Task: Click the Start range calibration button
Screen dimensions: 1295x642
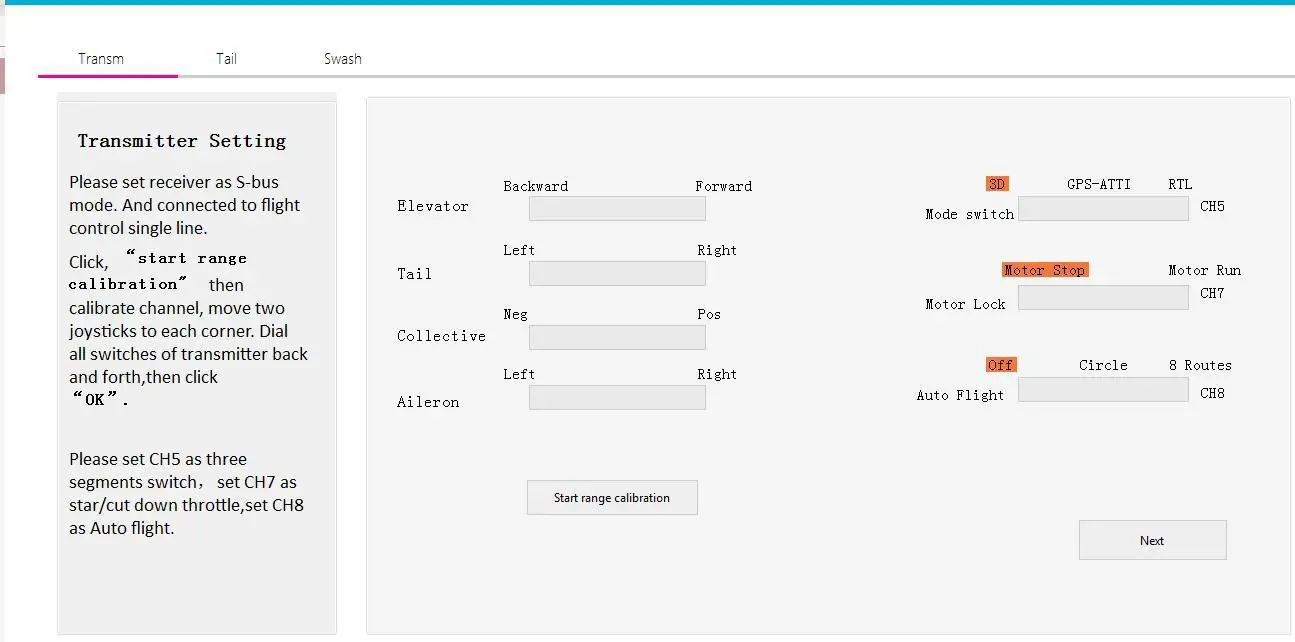Action: point(612,498)
